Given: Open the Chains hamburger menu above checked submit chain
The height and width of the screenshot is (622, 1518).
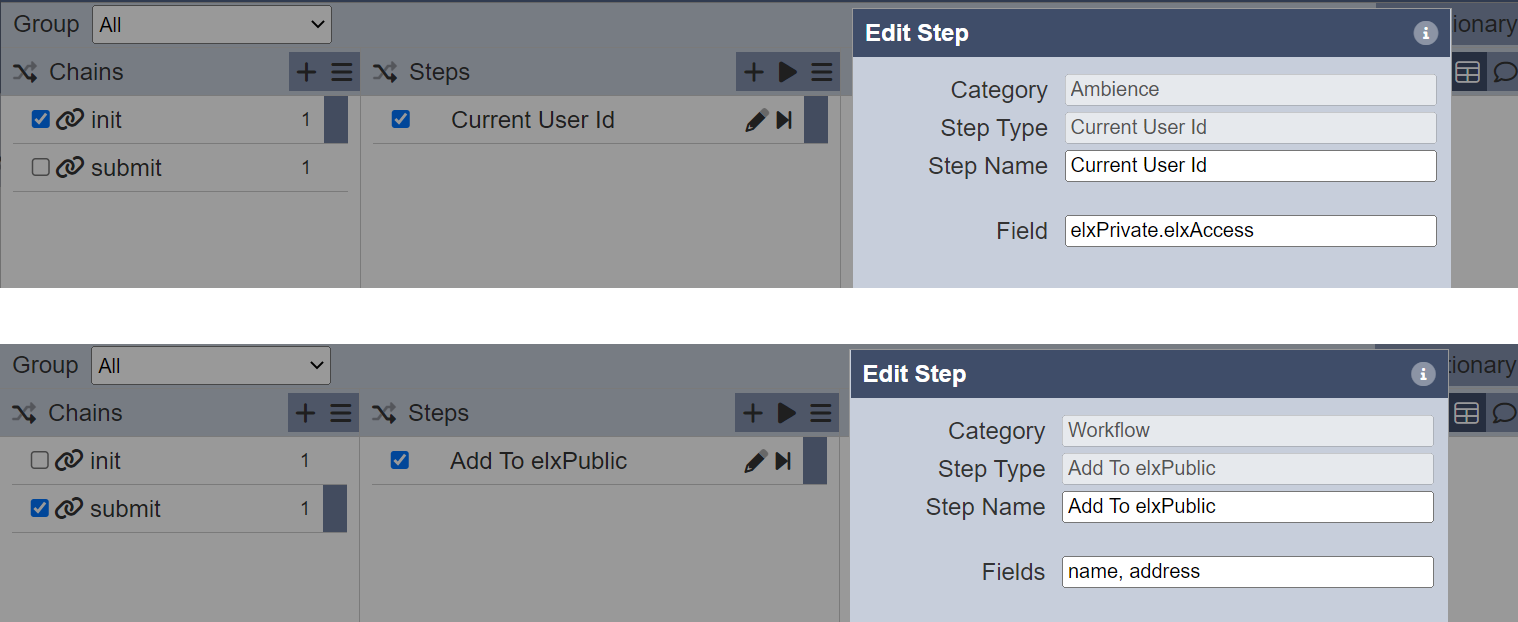Looking at the screenshot, I should (x=341, y=413).
